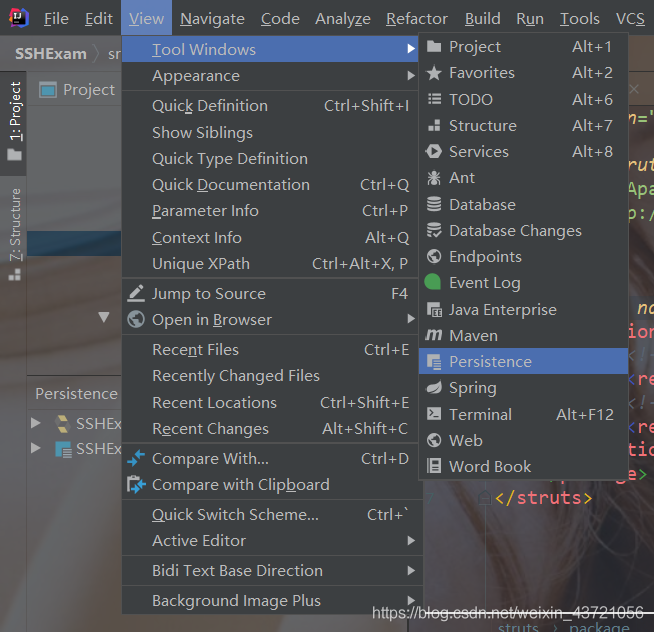The height and width of the screenshot is (632, 654).
Task: Open the Analyze menu
Action: [343, 19]
